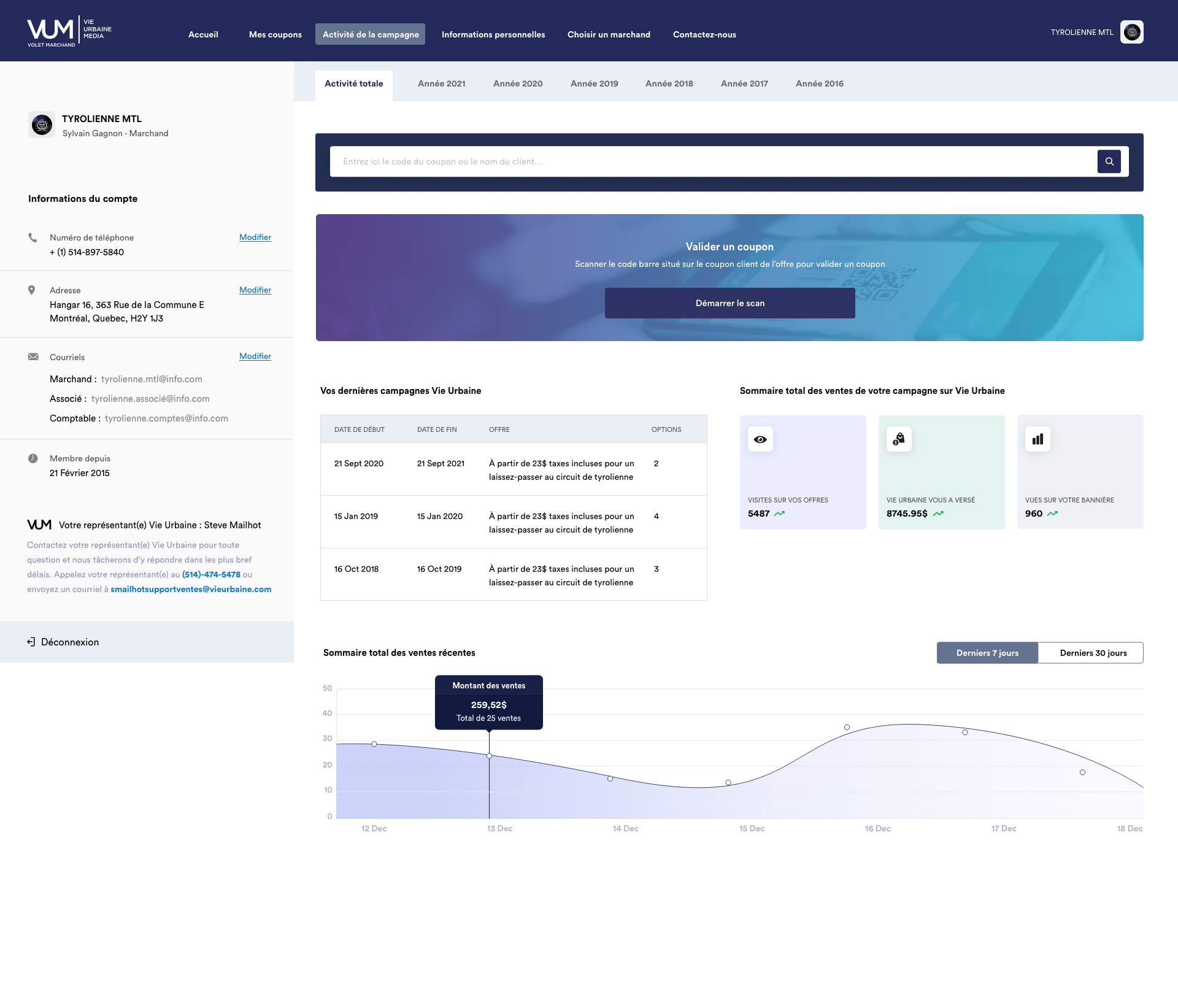Open Choisir un marchand nav item
This screenshot has width=1178, height=1008.
pyautogui.click(x=609, y=34)
